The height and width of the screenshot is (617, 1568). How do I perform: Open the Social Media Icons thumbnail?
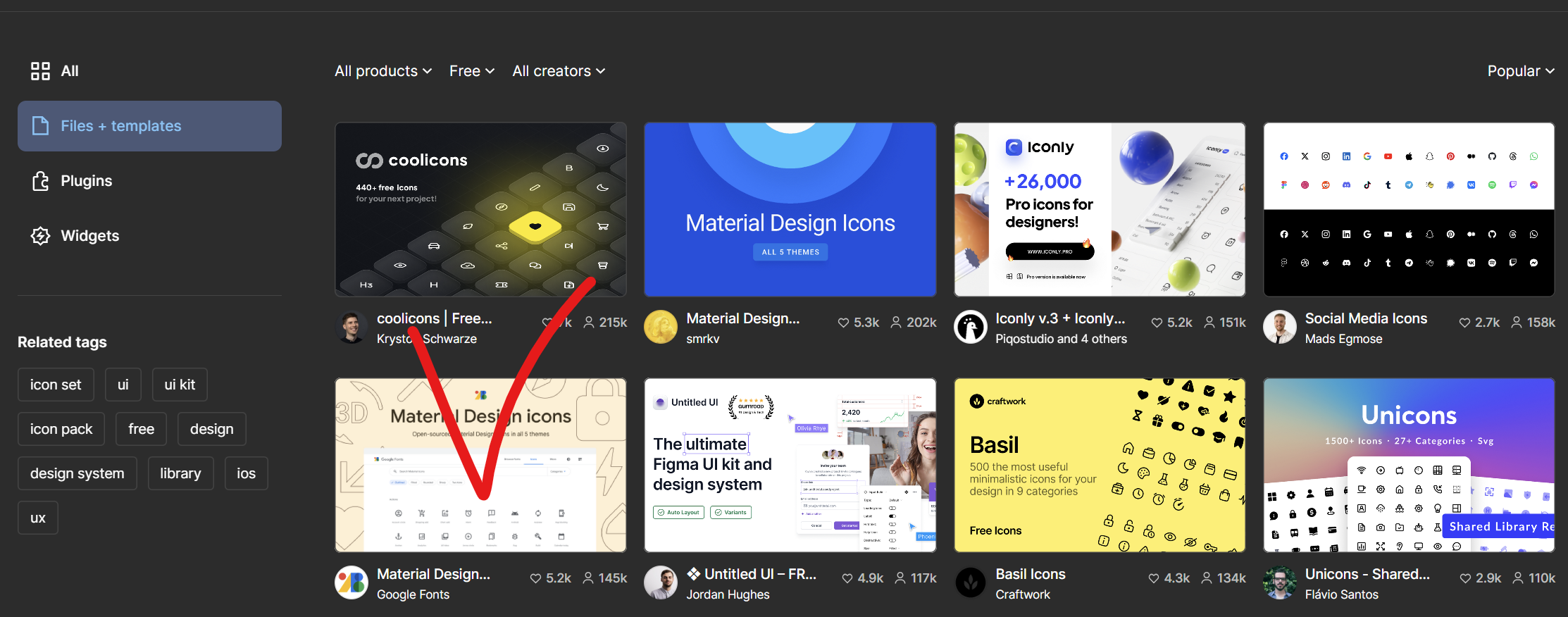pos(1409,209)
